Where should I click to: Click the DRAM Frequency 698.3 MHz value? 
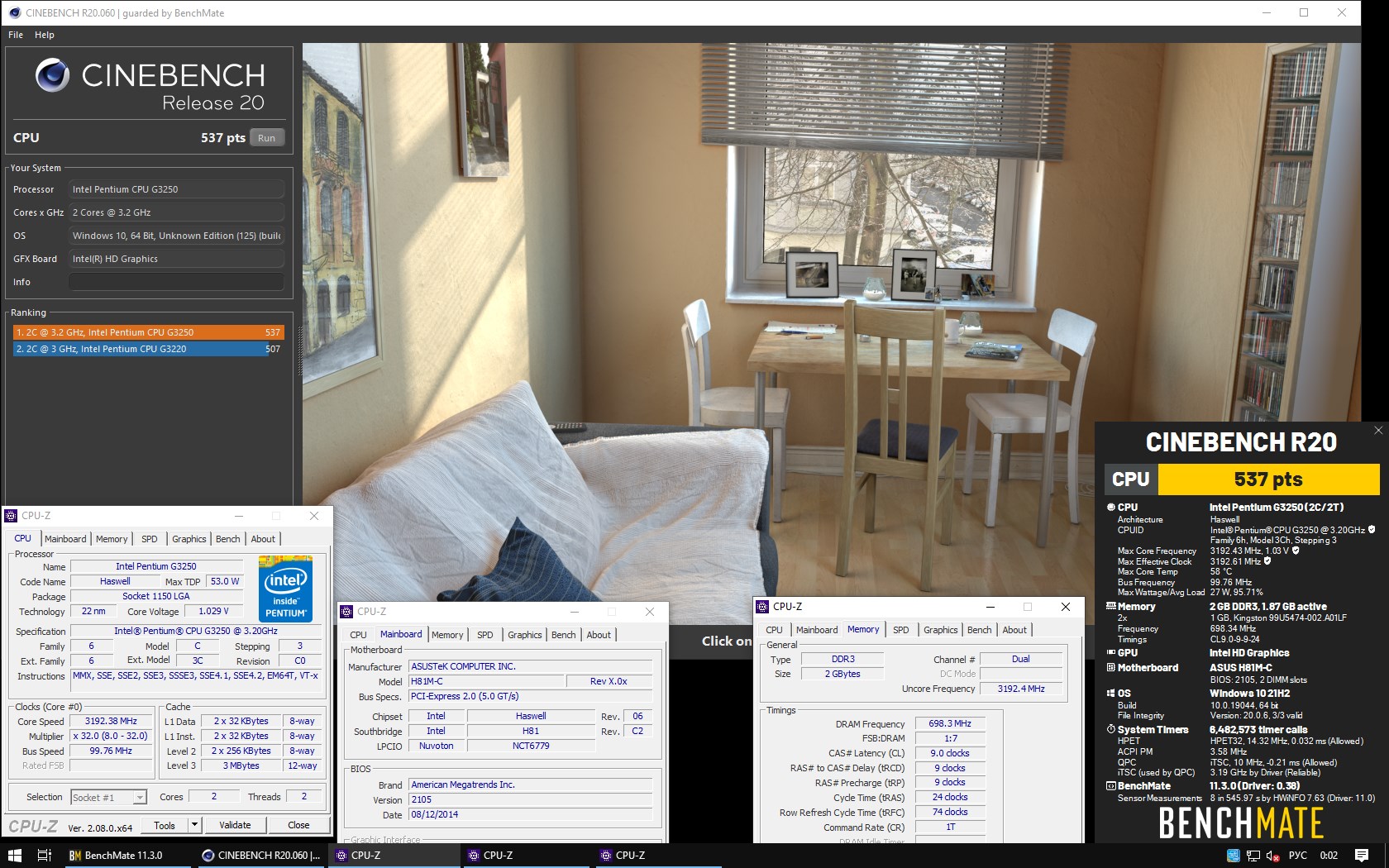tap(949, 723)
